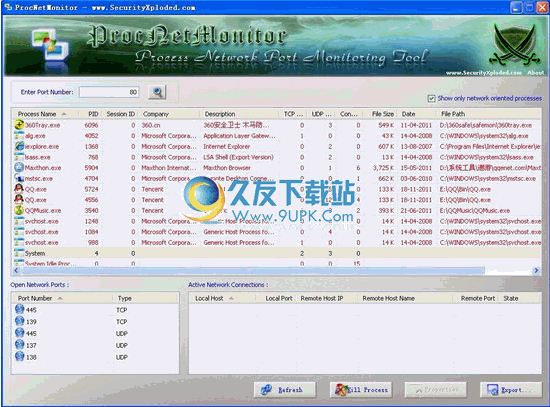Sort by Remote Host IP header
550x407 pixels.
coord(327,298)
